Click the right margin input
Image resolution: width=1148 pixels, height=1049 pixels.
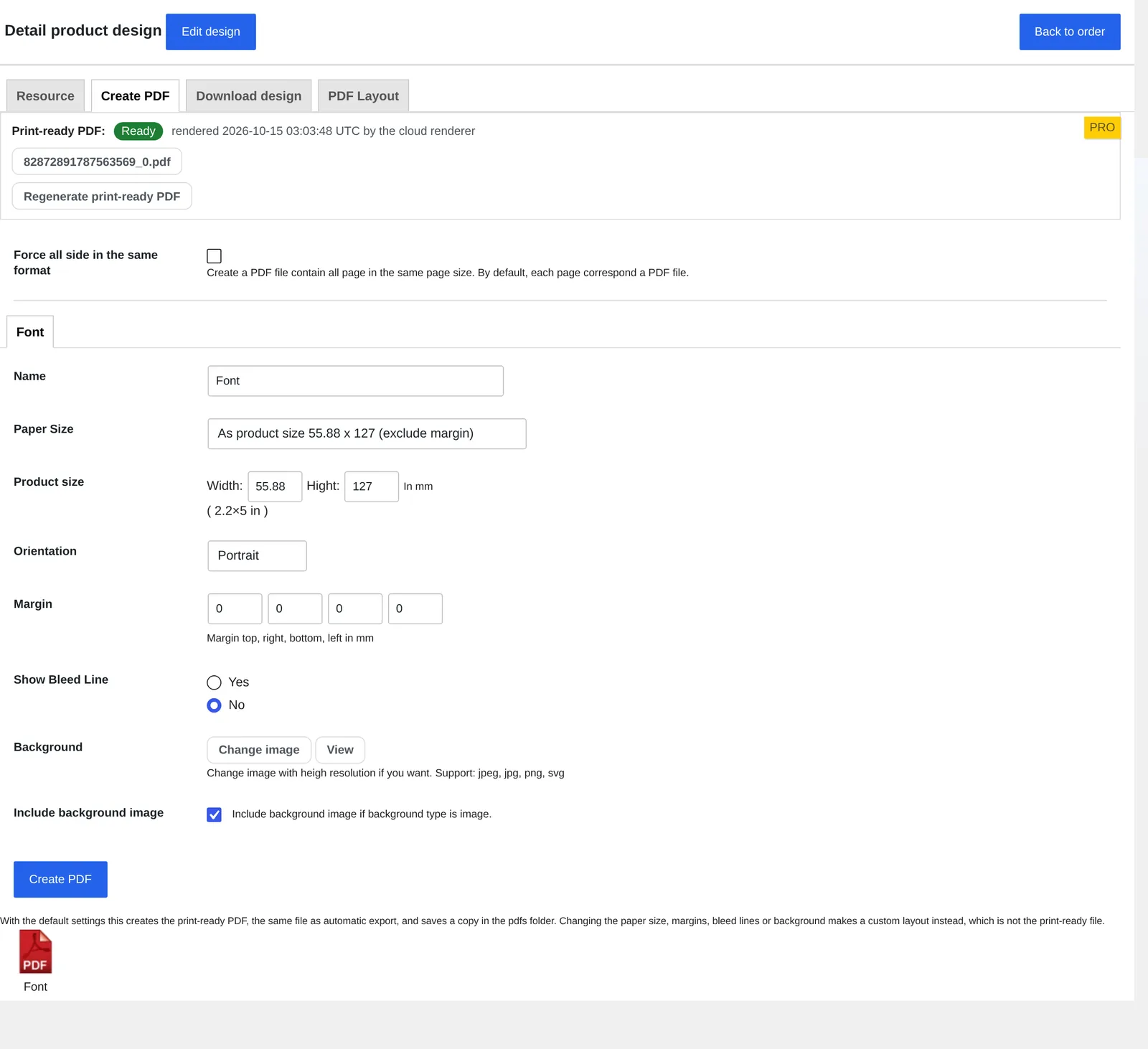[x=295, y=608]
